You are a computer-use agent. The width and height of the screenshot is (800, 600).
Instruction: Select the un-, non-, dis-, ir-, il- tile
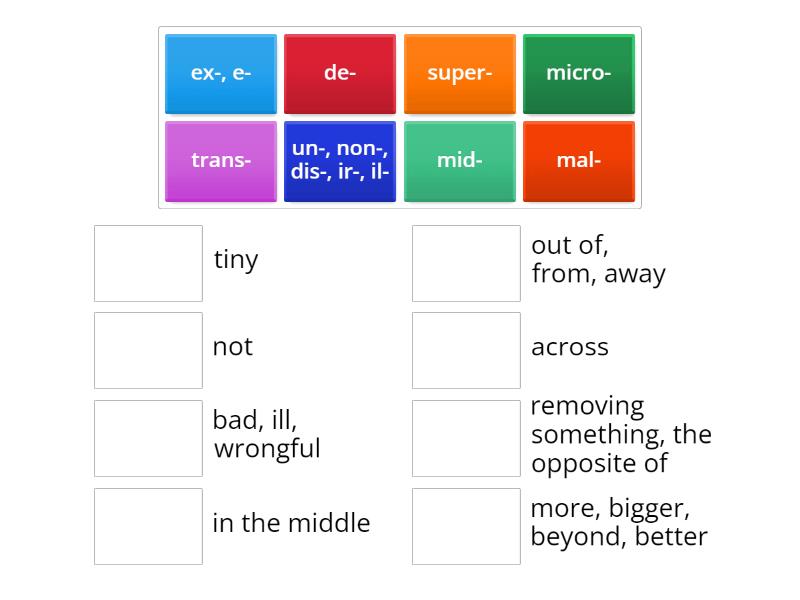(x=340, y=160)
